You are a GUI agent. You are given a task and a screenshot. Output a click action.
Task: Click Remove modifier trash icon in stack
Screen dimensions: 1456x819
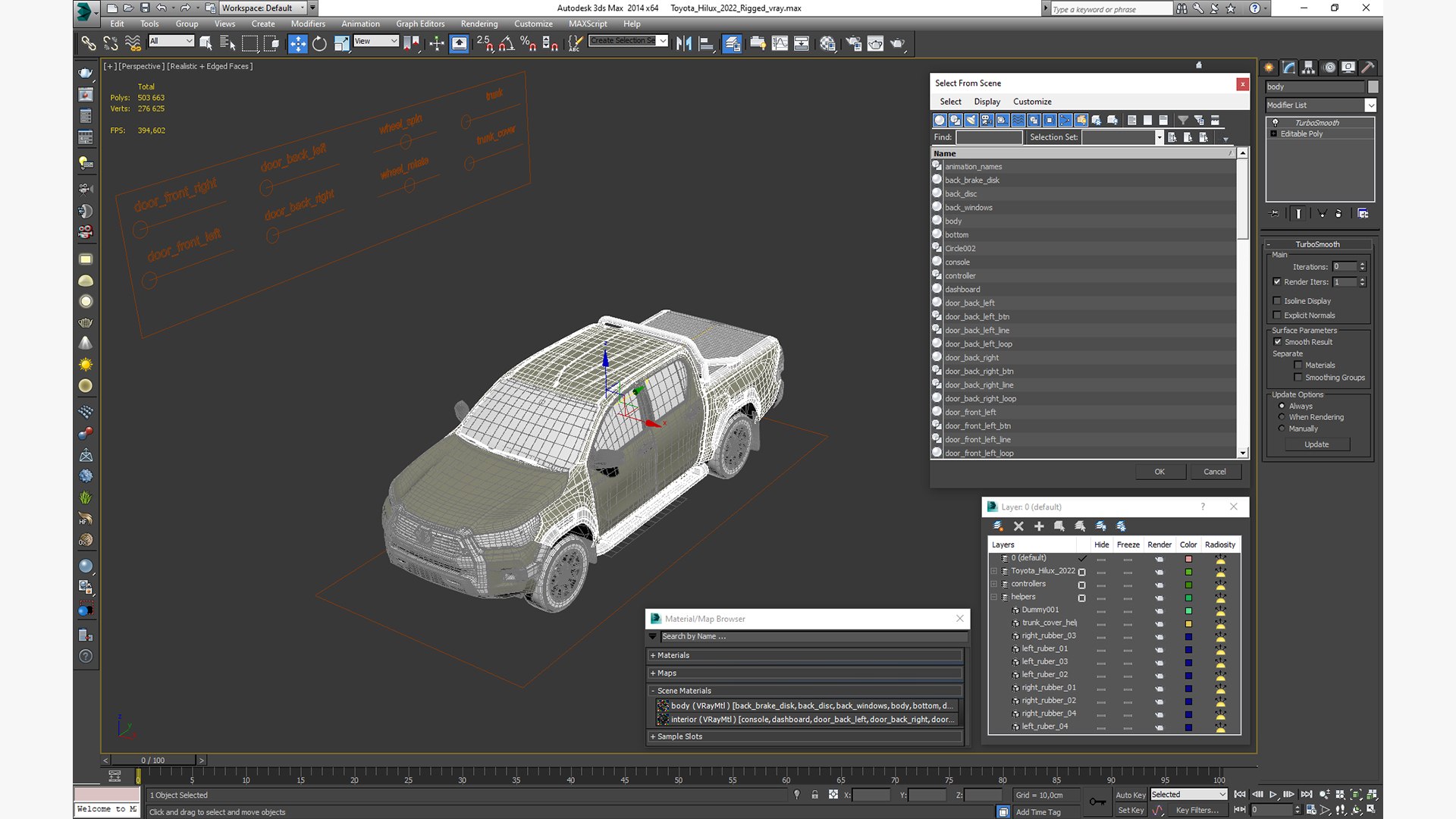(x=1338, y=214)
